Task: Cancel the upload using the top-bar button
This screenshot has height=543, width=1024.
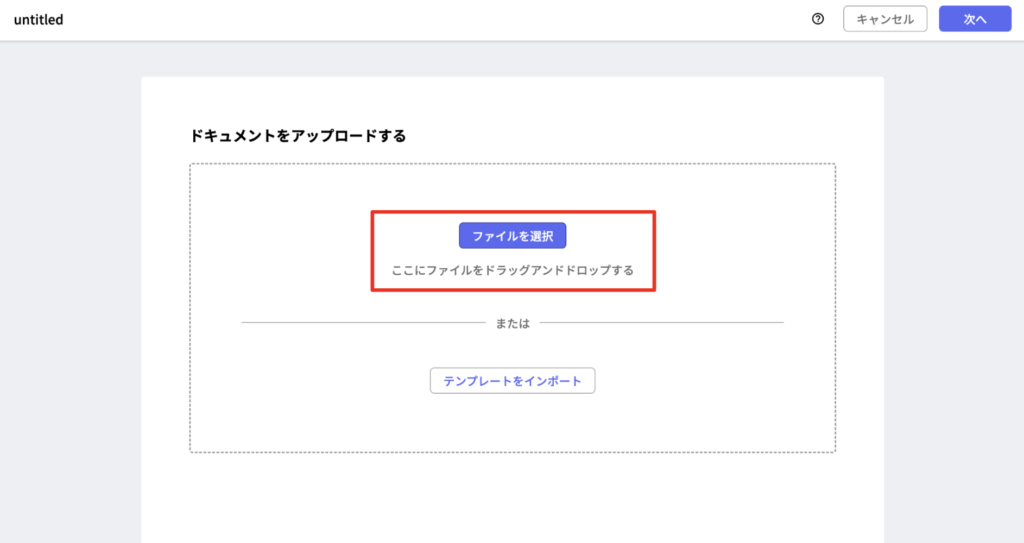Action: [885, 19]
